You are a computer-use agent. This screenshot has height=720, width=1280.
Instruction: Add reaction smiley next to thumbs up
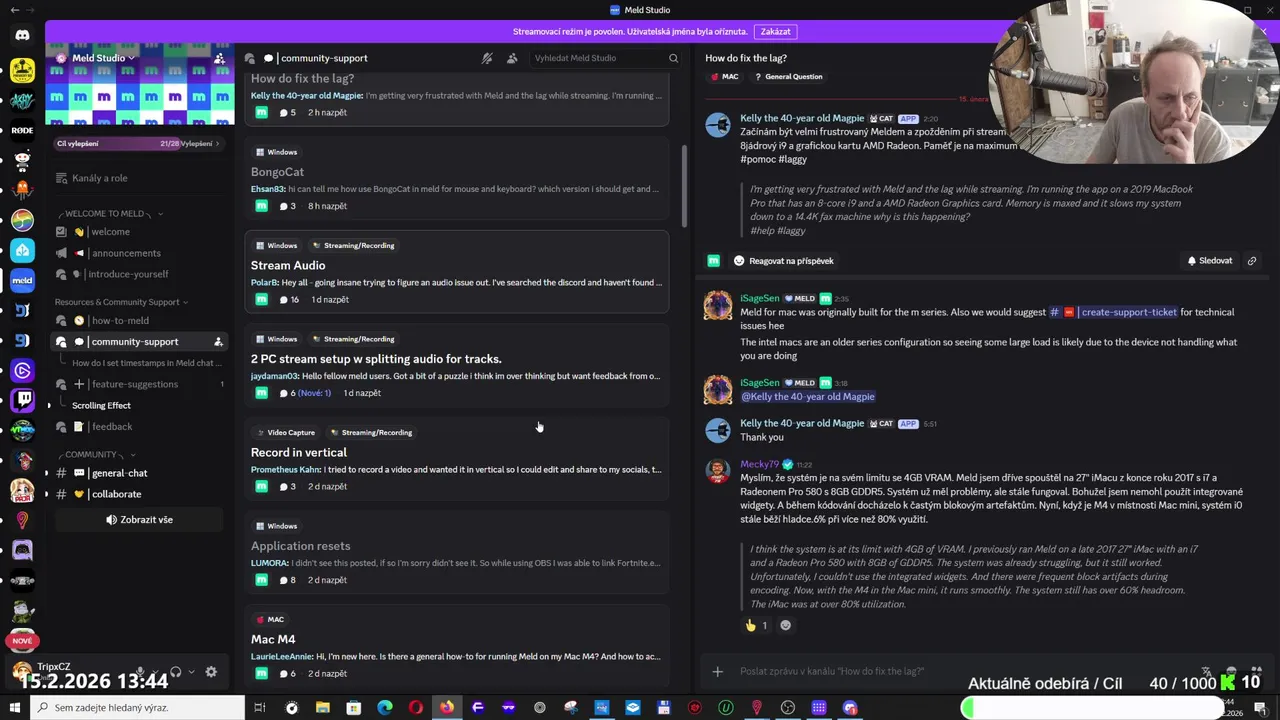785,626
